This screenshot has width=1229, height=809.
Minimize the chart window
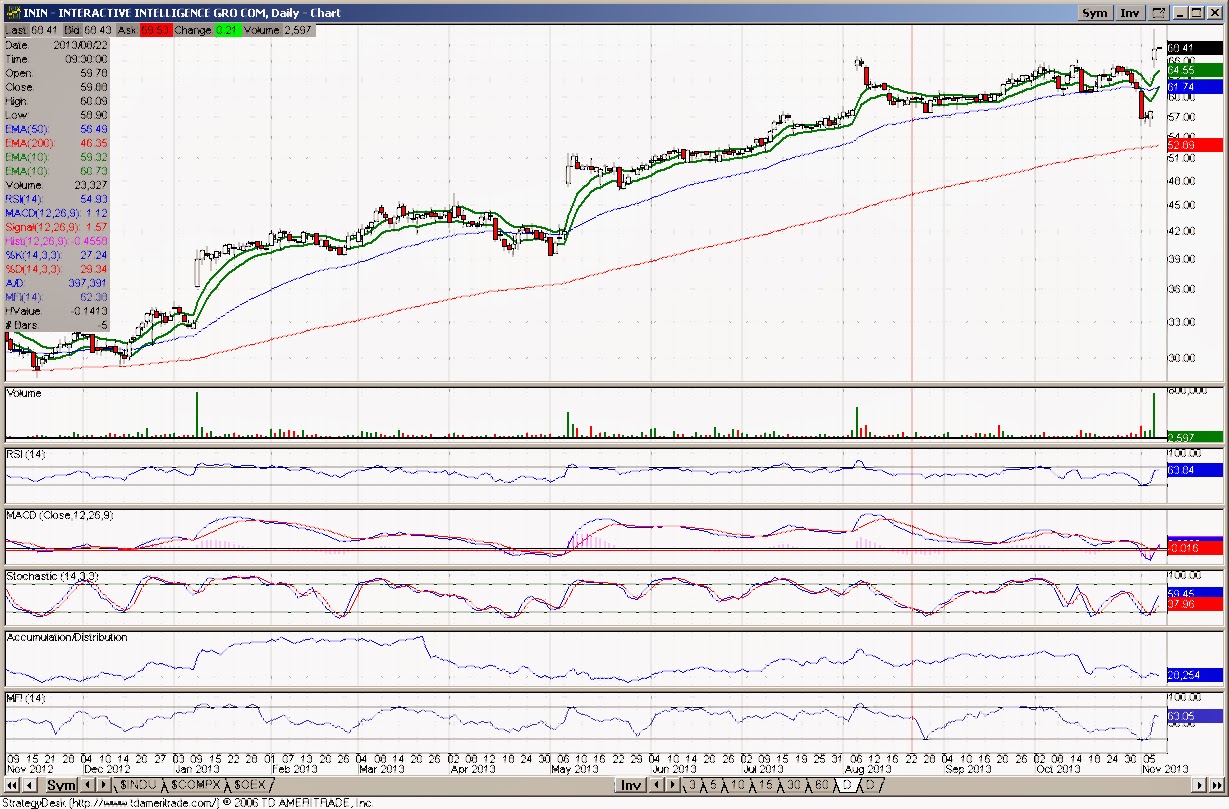click(x=1181, y=13)
